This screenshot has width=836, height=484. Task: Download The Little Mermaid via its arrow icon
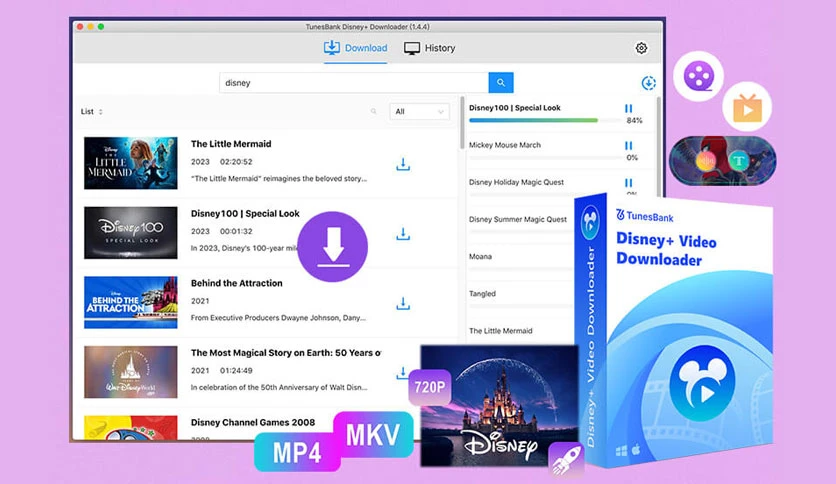tap(403, 165)
